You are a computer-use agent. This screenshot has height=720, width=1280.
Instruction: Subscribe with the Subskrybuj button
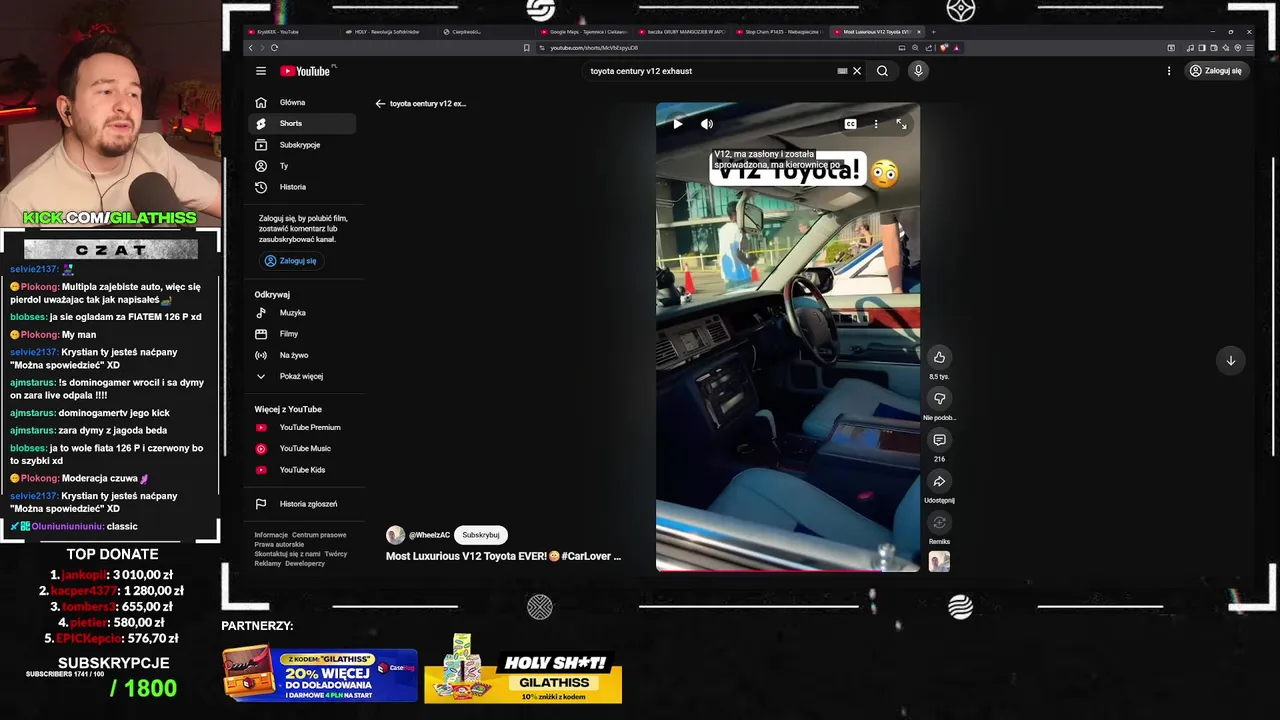(x=481, y=535)
